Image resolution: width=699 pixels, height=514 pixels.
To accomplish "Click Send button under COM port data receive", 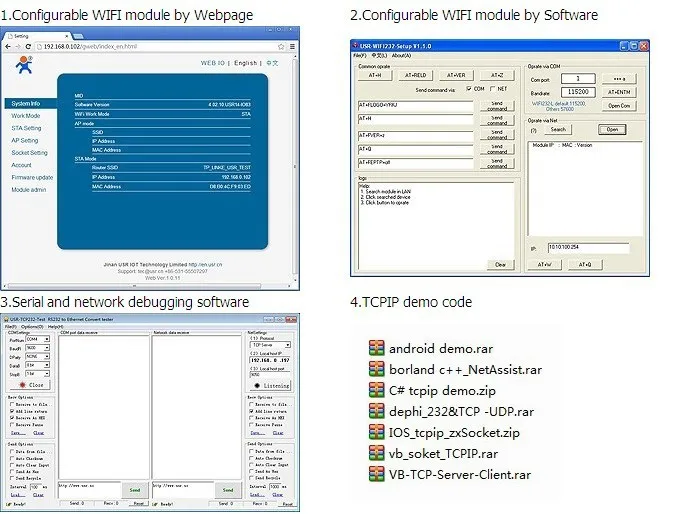I will 135,490.
